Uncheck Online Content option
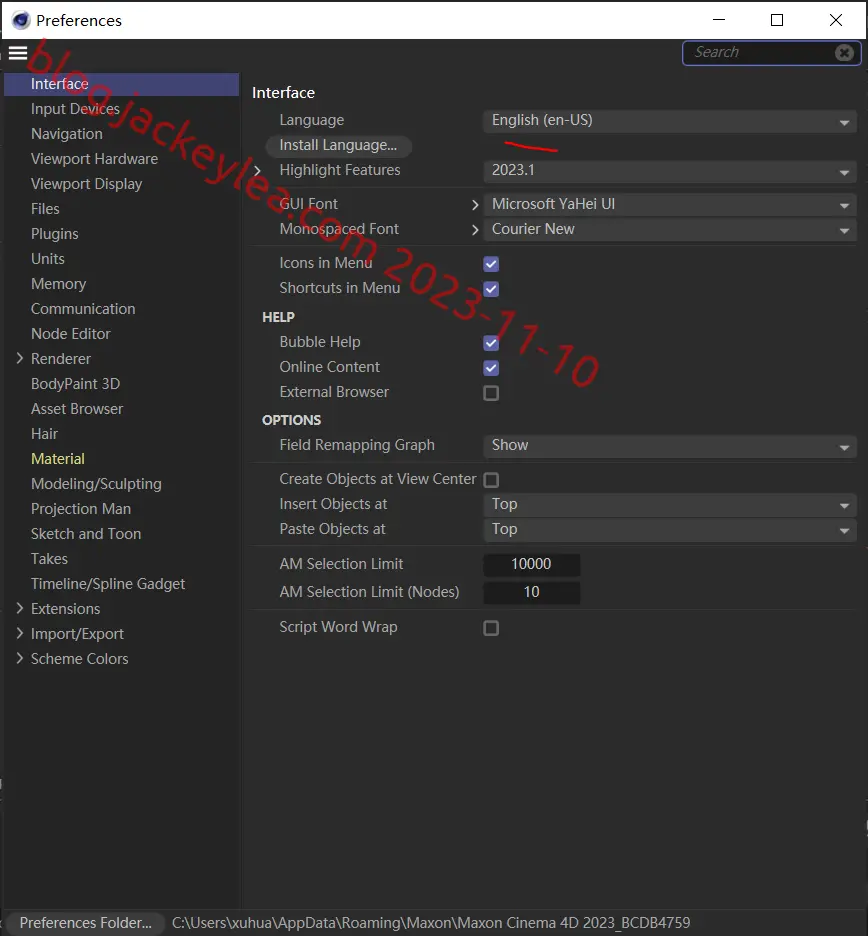 click(491, 368)
